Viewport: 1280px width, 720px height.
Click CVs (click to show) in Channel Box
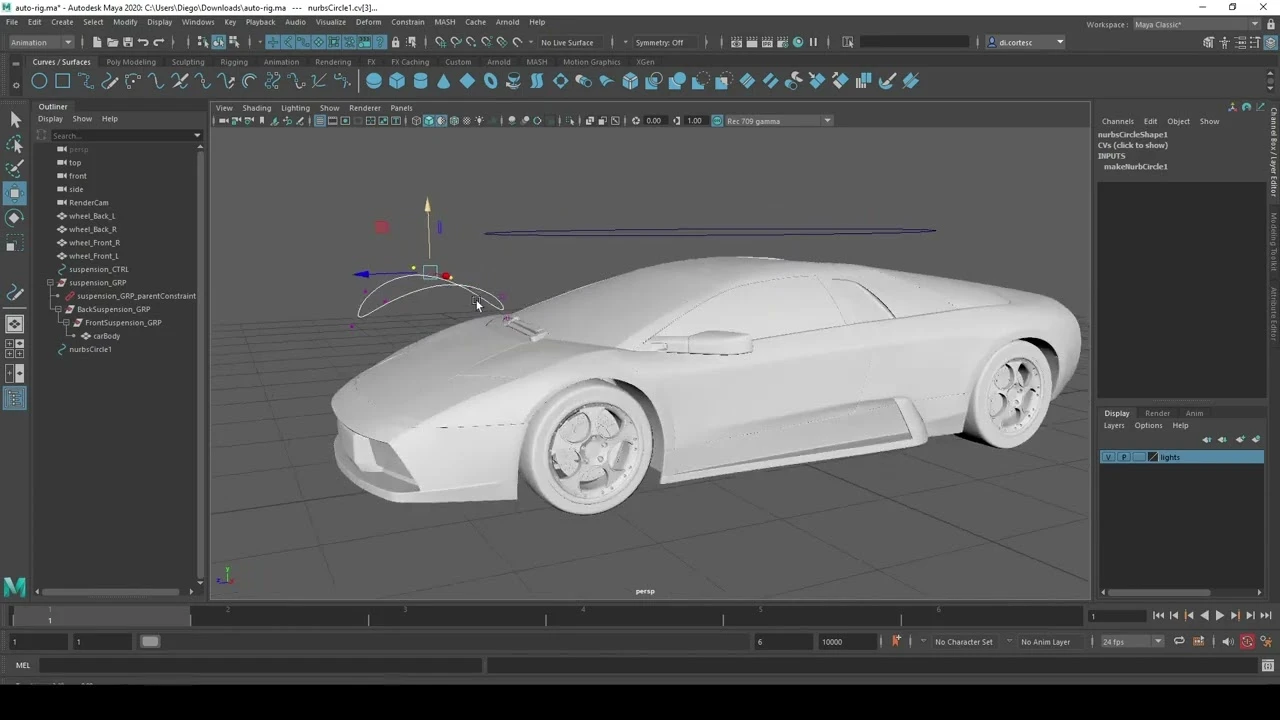[x=1133, y=145]
